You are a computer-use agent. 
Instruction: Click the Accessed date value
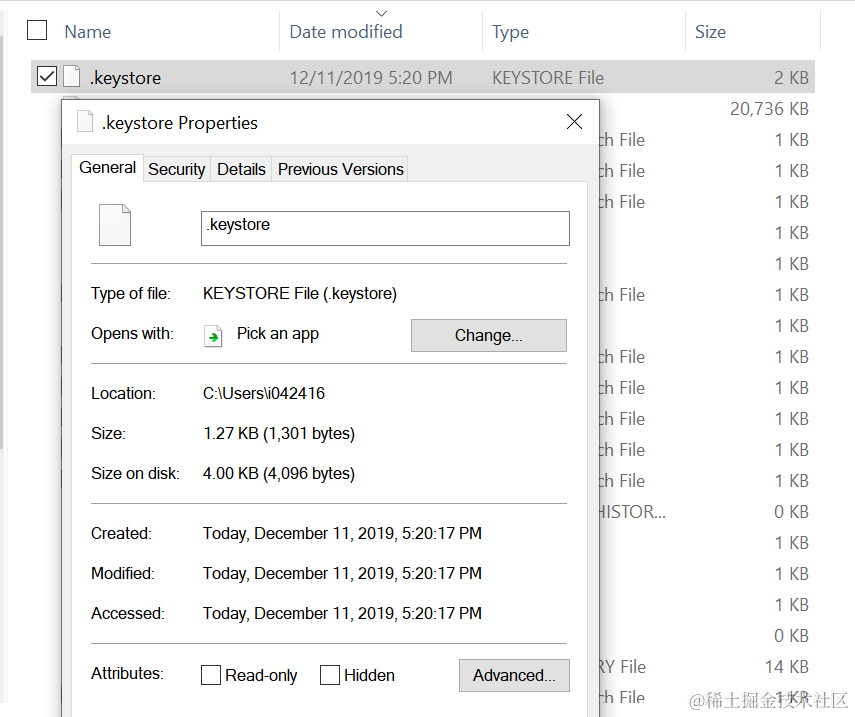[342, 613]
